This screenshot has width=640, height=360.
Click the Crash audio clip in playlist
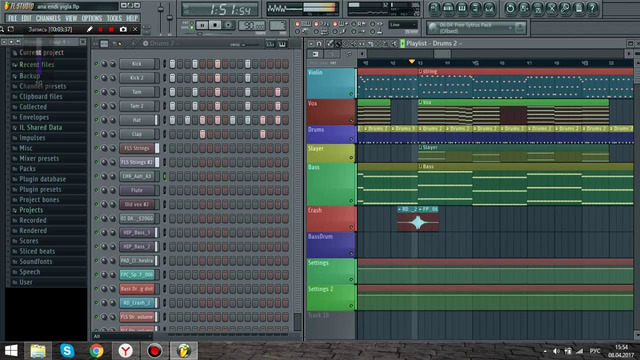pos(418,219)
